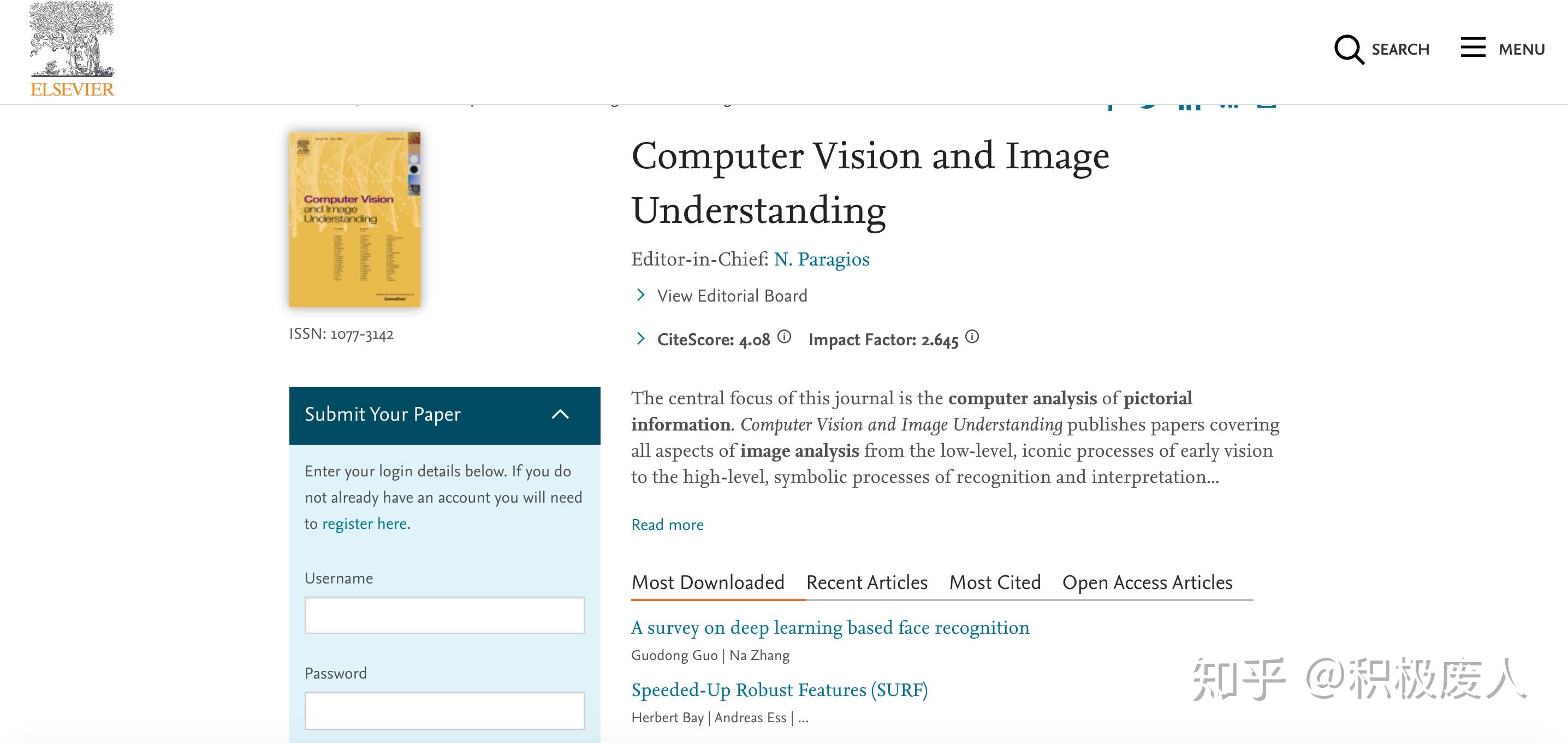Open the Impact Factor info tooltip icon
This screenshot has width=1568, height=743.
point(972,337)
